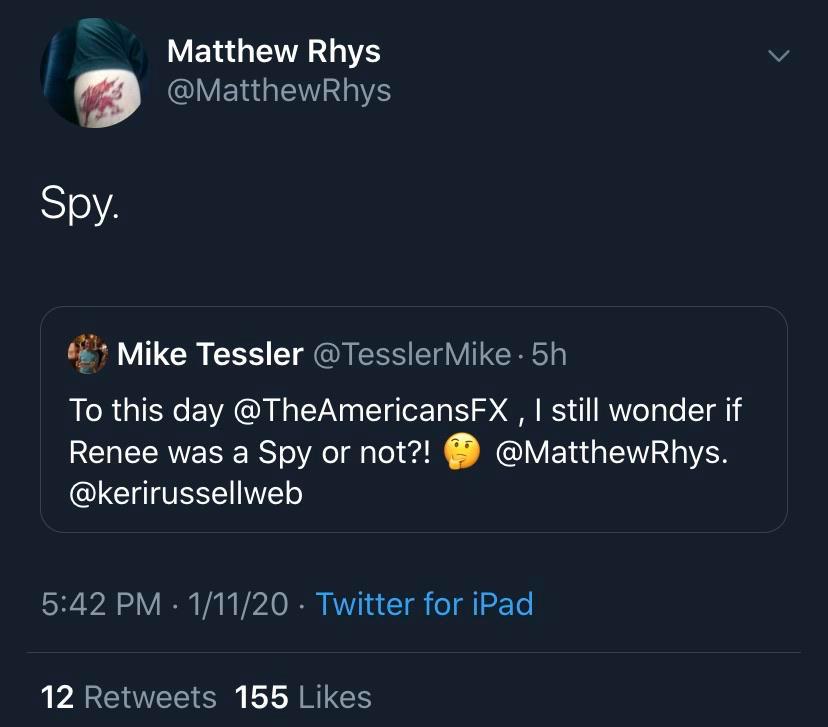The height and width of the screenshot is (727, 828).
Task: Select the Mike Tessler display name
Action: click(208, 354)
